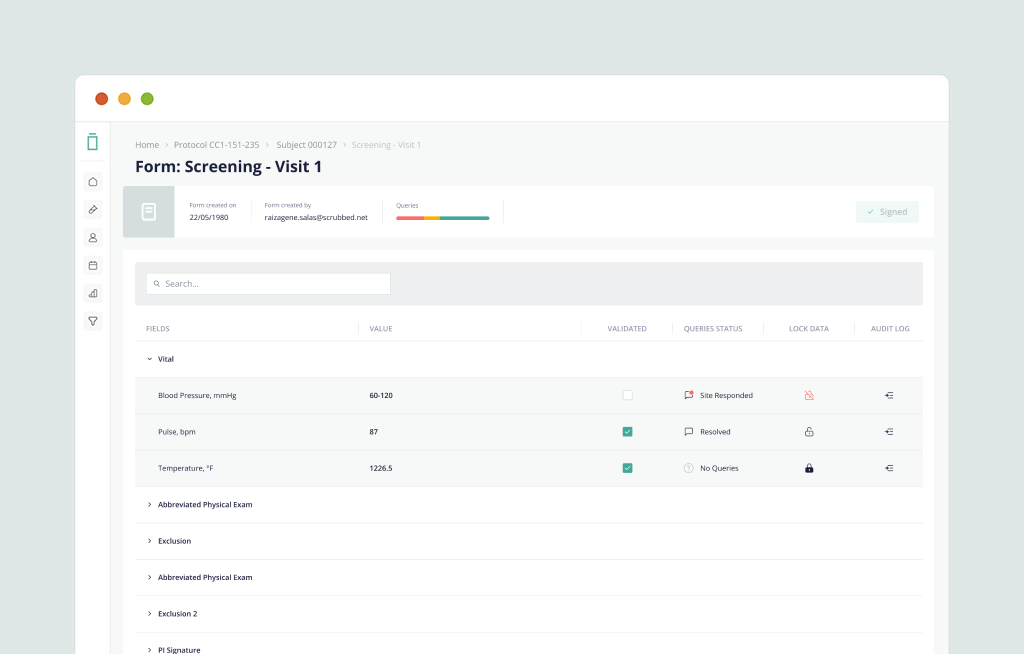The height and width of the screenshot is (654, 1024).
Task: Click the Site Responded status text
Action: 726,395
